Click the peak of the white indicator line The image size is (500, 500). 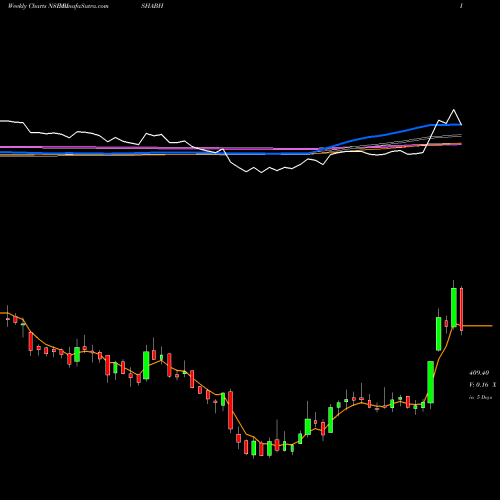tap(454, 110)
